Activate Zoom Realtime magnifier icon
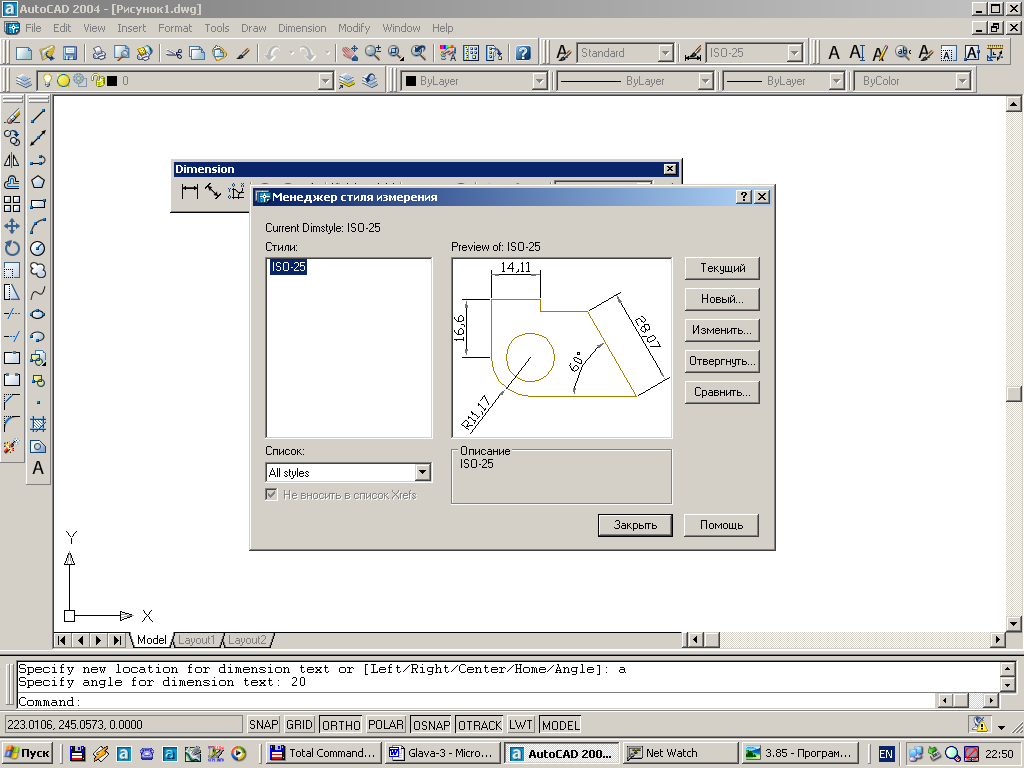 coord(373,53)
